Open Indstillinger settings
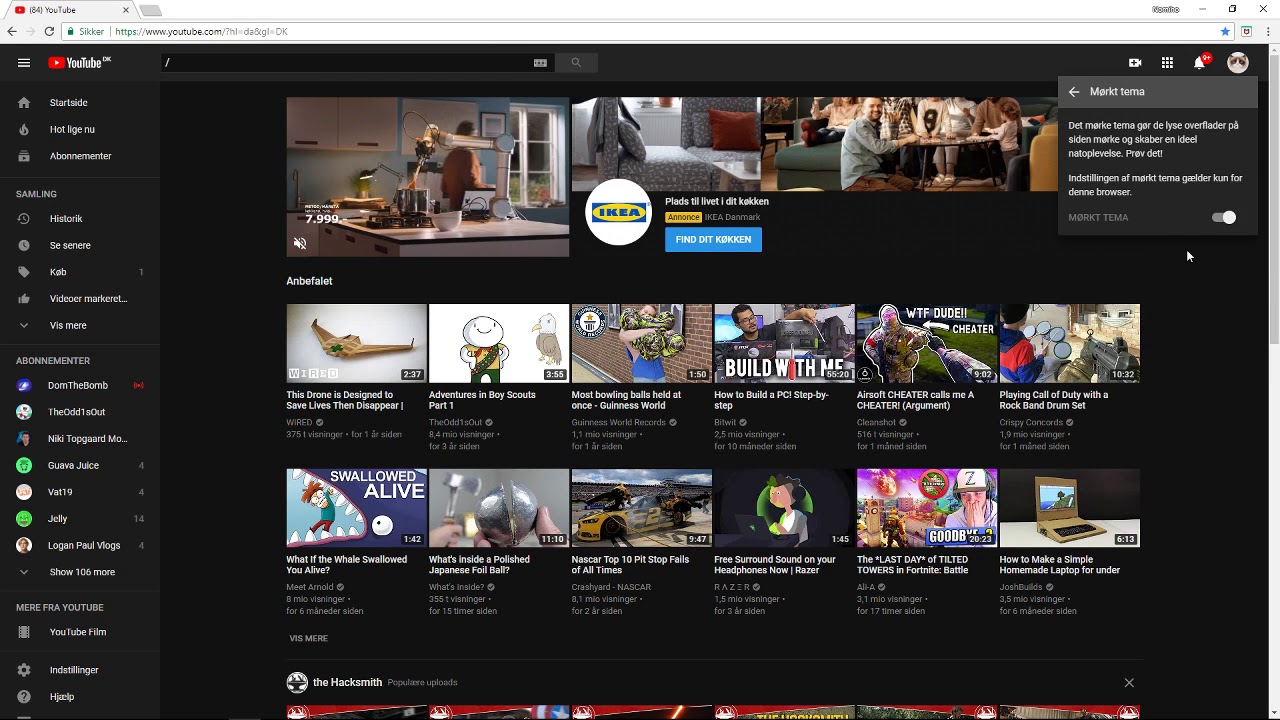The width and height of the screenshot is (1280, 720). [80, 670]
